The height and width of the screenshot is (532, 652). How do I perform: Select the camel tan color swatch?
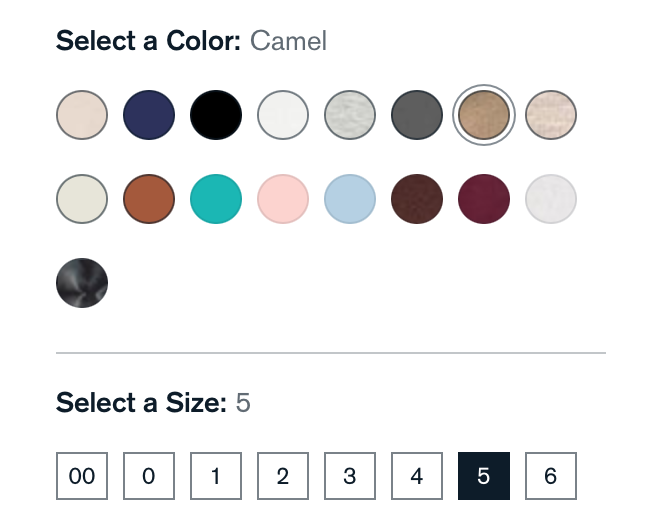click(x=484, y=115)
